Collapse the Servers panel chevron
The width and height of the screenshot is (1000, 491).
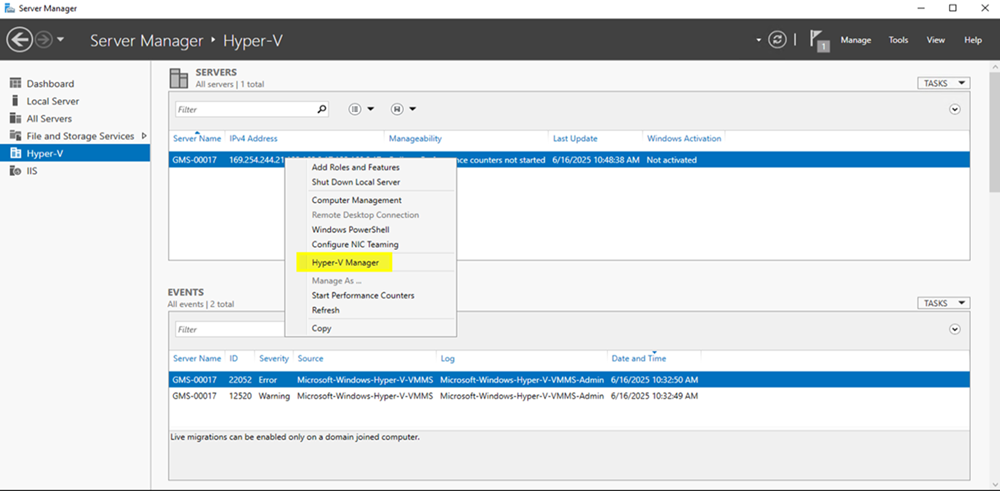954,109
